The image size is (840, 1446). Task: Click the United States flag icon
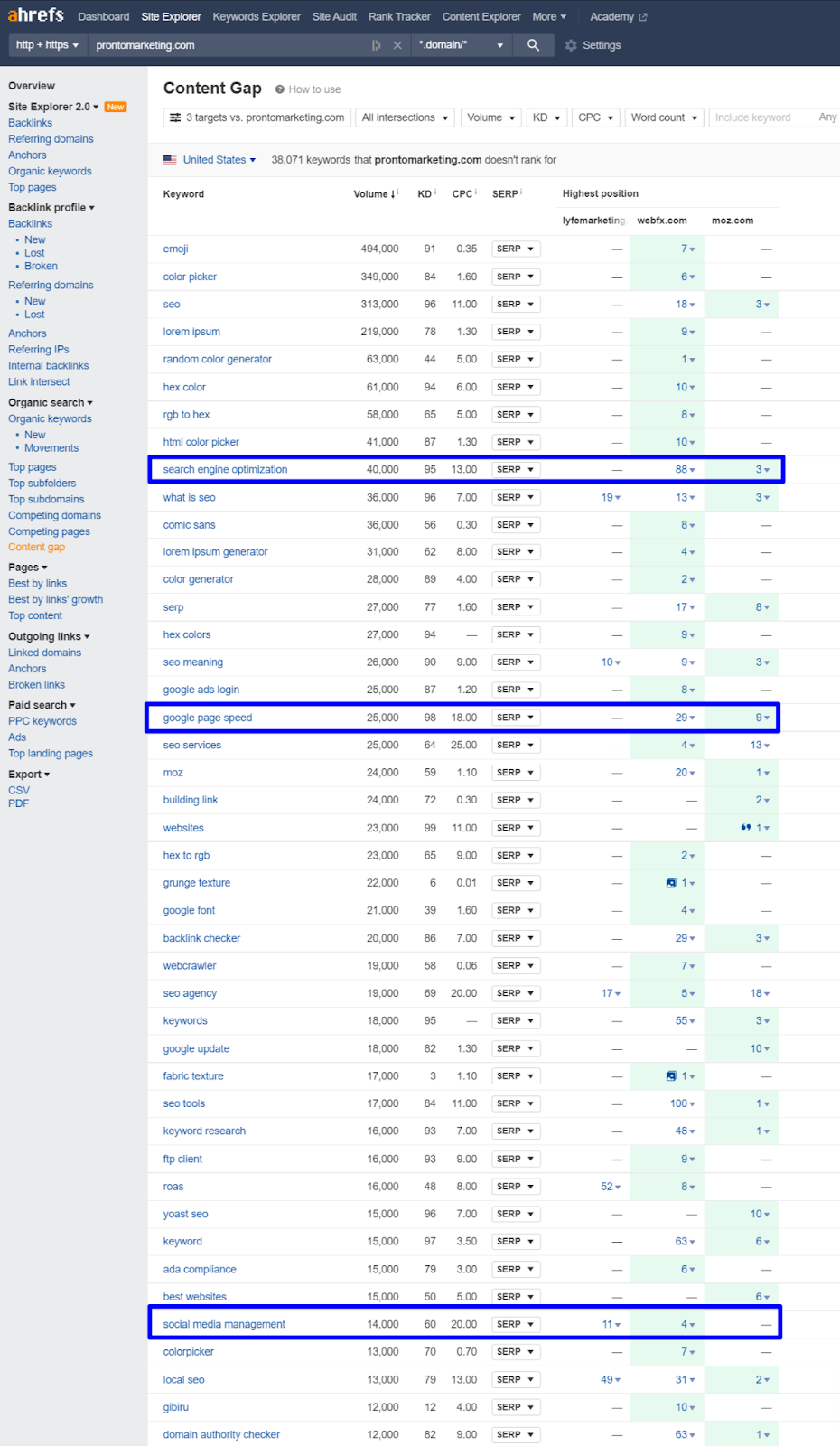point(170,160)
